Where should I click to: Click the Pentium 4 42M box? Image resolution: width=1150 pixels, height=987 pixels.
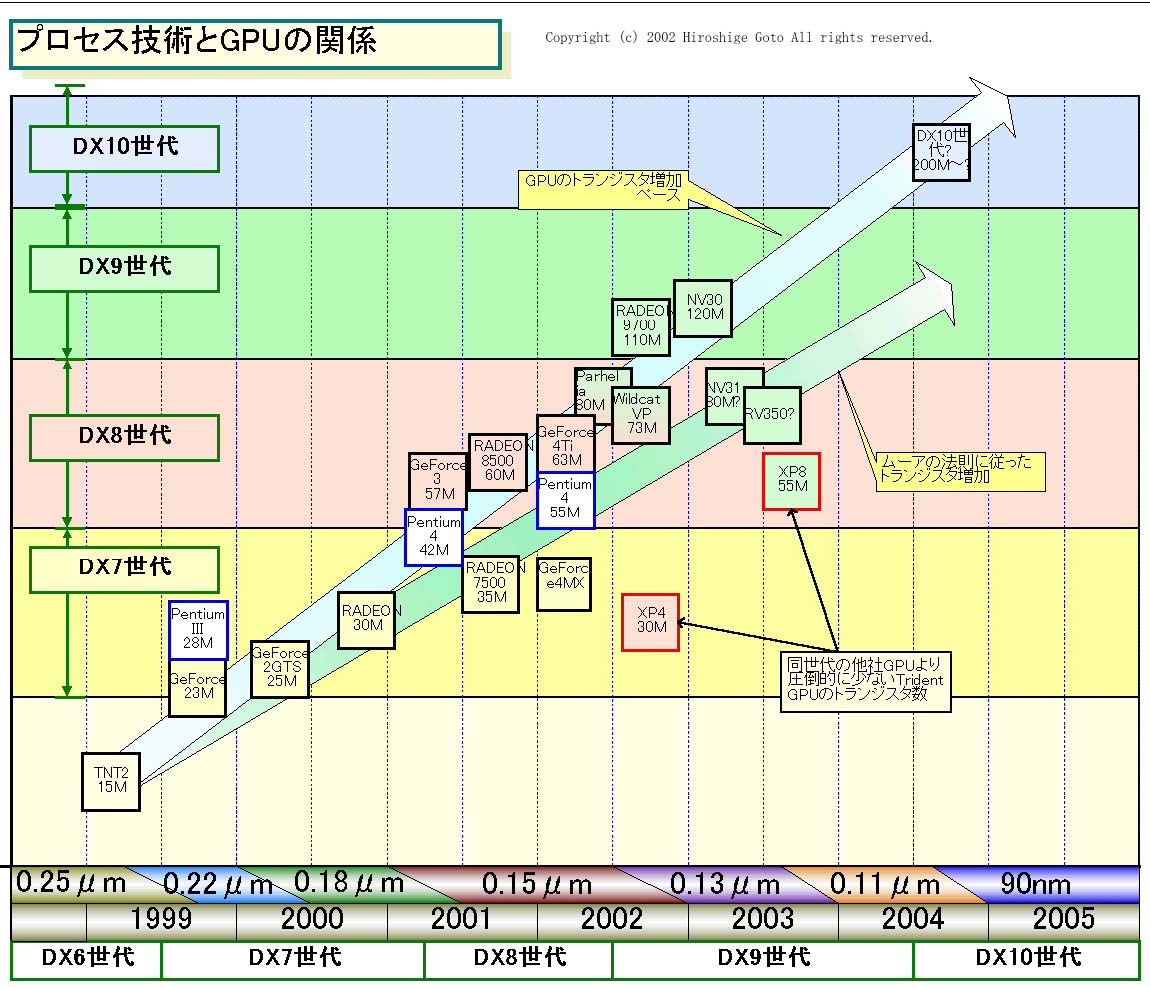click(433, 537)
